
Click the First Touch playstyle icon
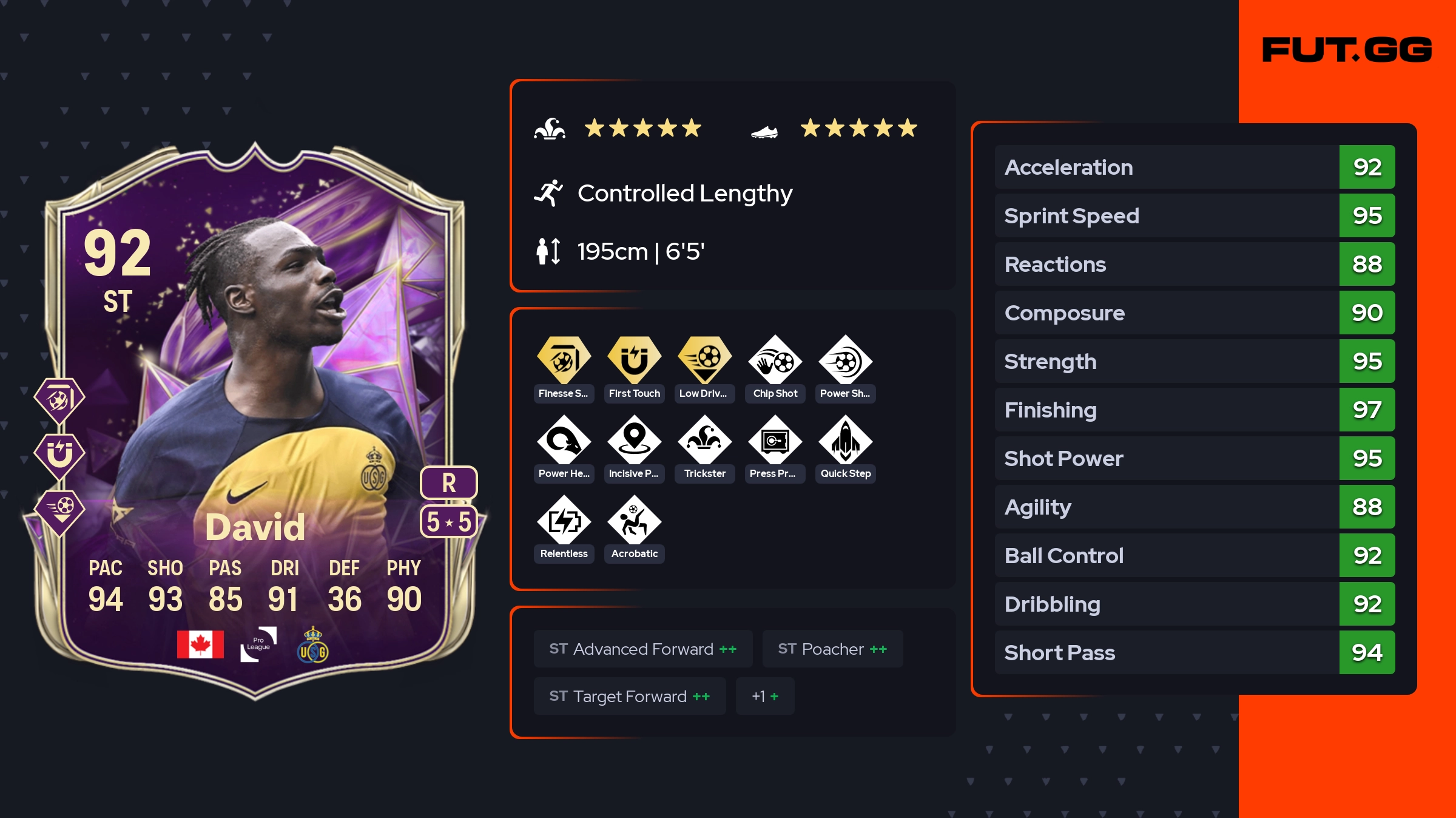point(634,360)
